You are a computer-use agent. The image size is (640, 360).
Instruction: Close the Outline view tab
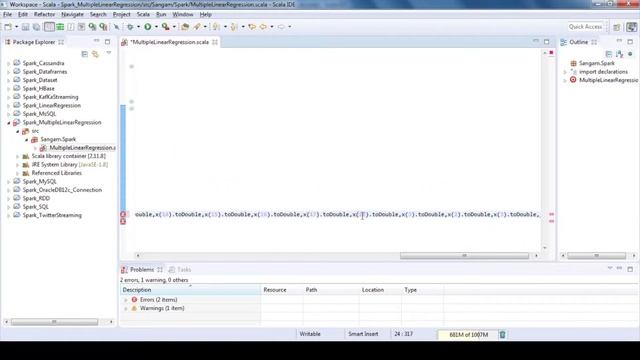tap(594, 42)
